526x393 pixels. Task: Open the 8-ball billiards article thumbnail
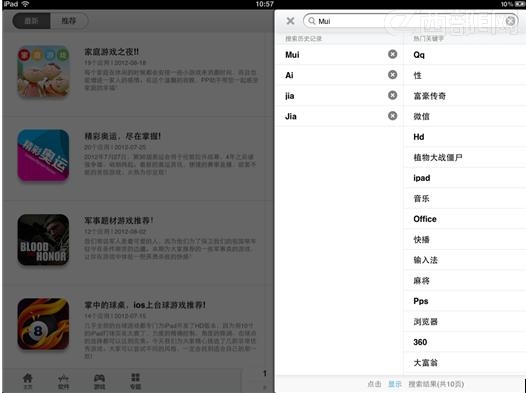43,324
